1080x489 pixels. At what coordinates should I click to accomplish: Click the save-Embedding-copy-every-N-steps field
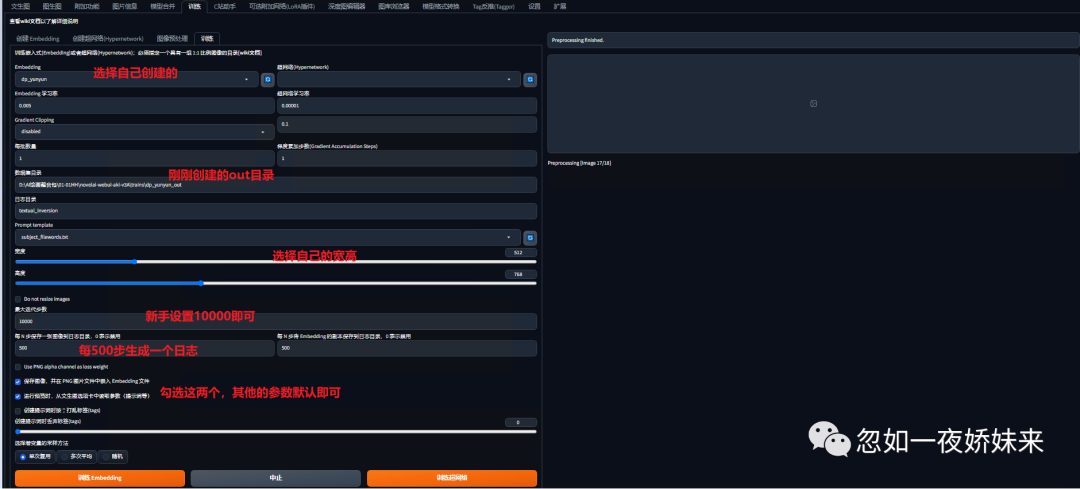tap(406, 348)
